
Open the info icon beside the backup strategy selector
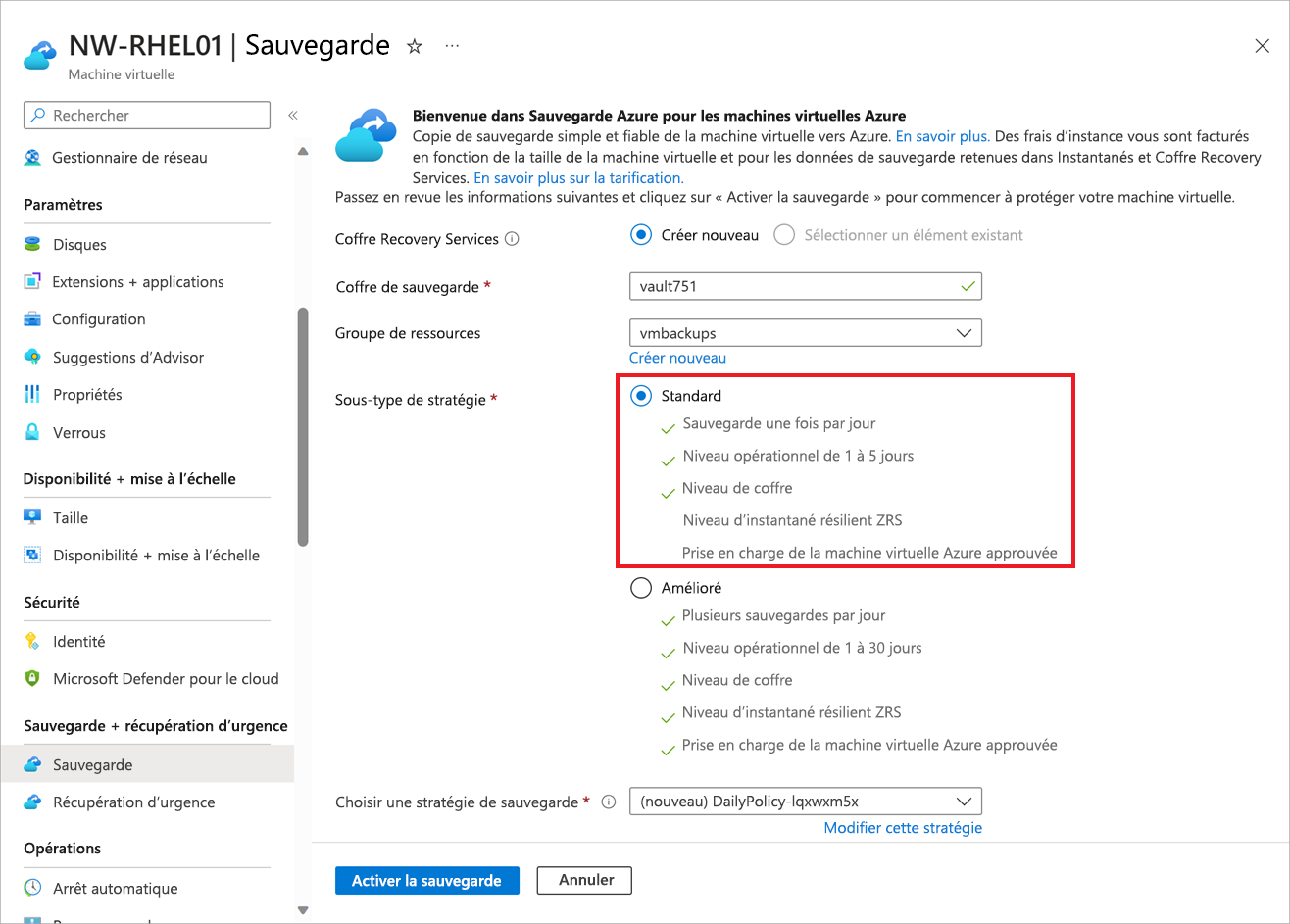tap(609, 802)
